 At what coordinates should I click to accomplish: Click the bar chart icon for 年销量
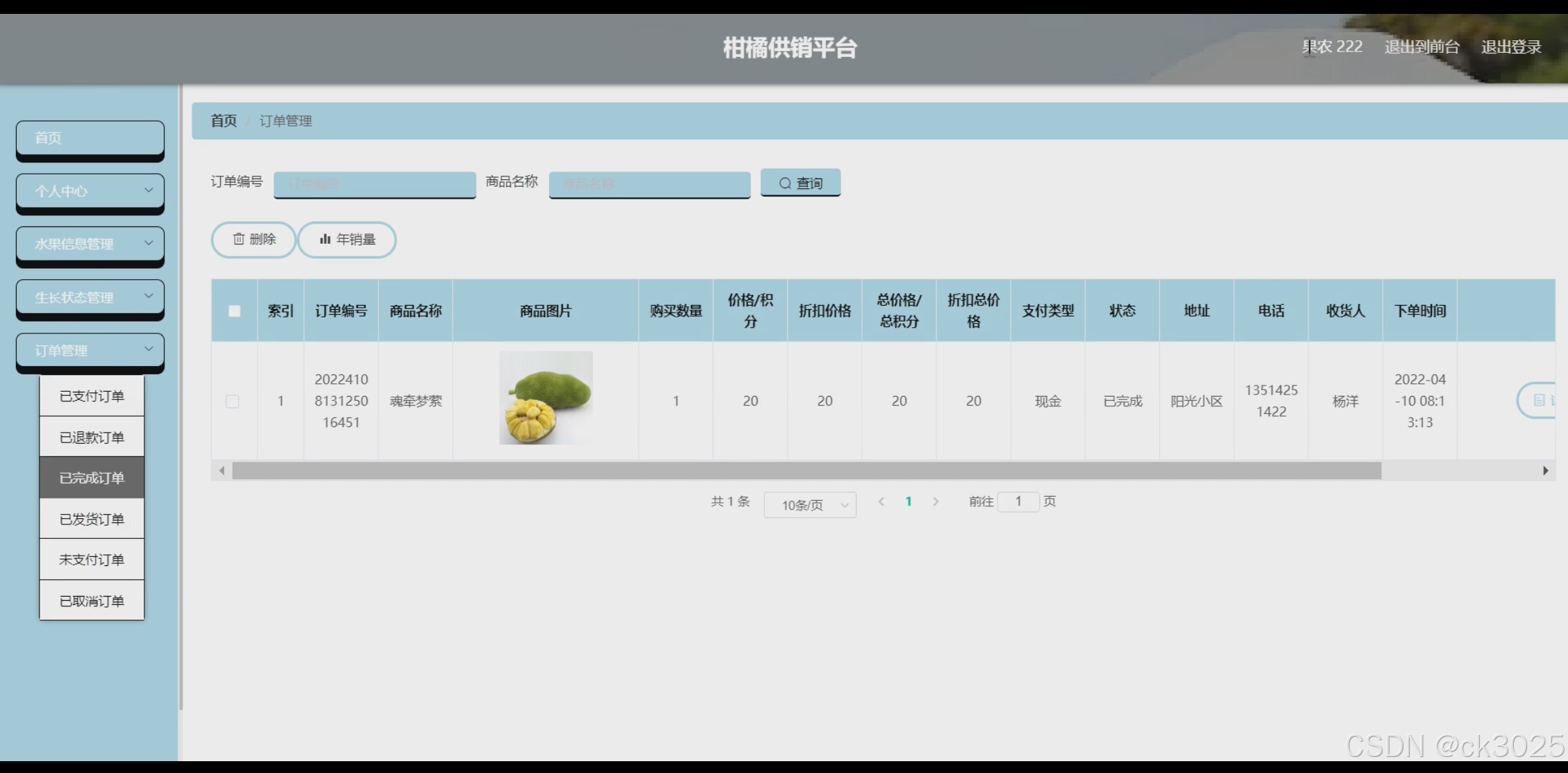click(x=325, y=239)
